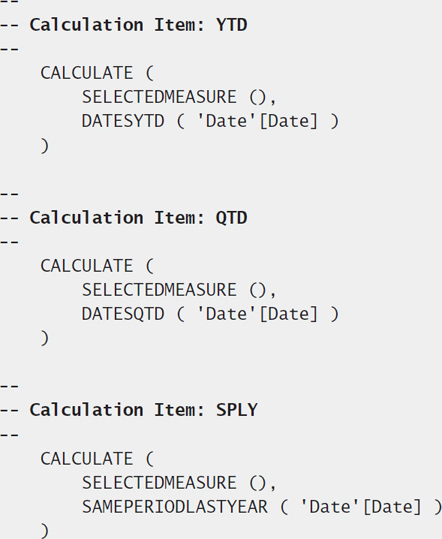Screen dimensions: 442x539
Task: Click CALCULATE in the YTD block
Action: [x=87, y=73]
